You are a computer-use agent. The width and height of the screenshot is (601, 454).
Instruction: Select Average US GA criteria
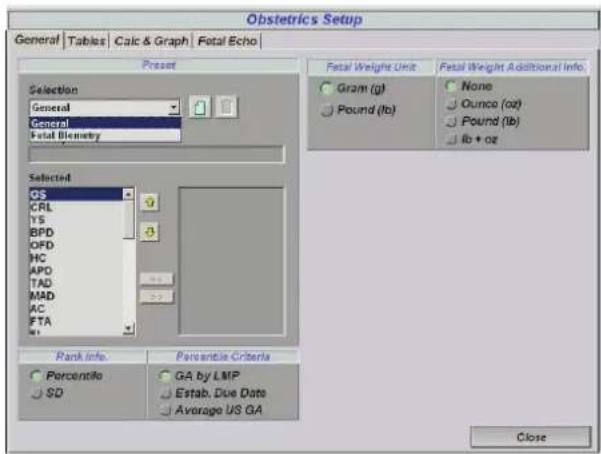(165, 411)
